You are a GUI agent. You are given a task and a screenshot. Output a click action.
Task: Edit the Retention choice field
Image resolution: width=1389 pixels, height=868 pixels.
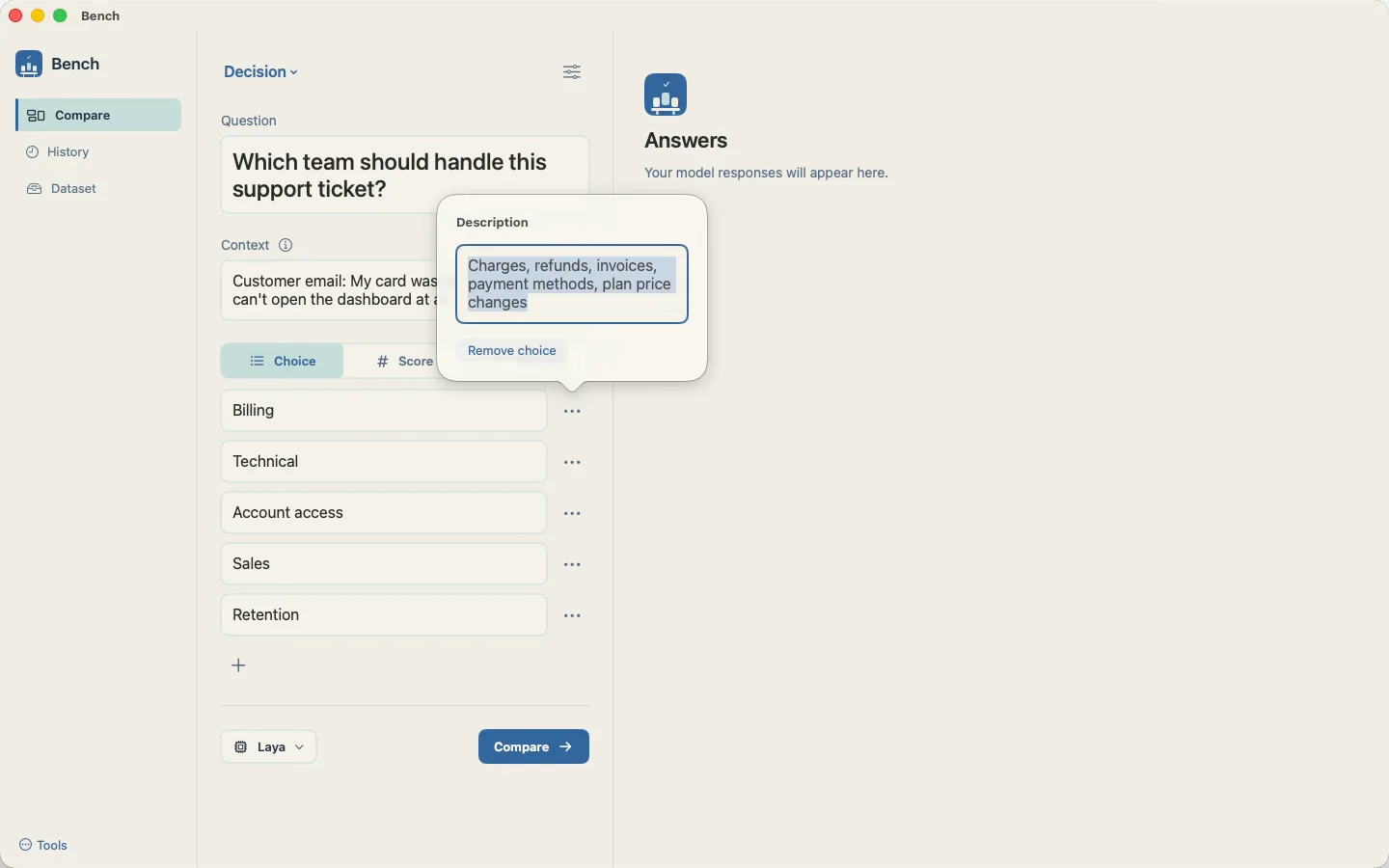(x=384, y=615)
